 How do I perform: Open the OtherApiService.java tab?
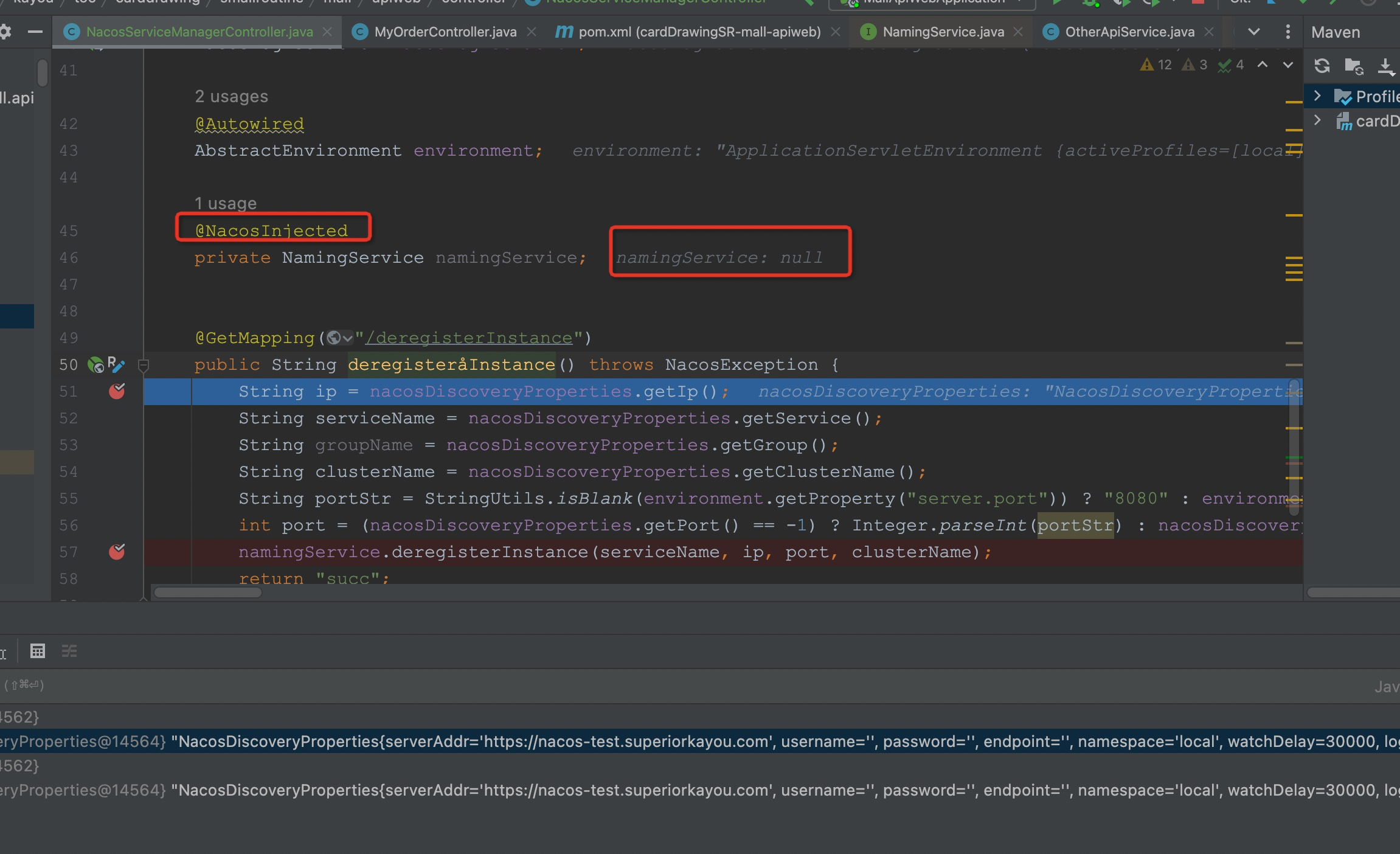(1129, 32)
